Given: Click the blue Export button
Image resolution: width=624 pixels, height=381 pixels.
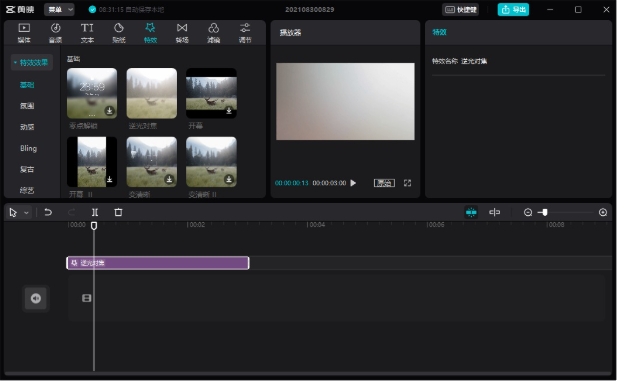Looking at the screenshot, I should 513,10.
